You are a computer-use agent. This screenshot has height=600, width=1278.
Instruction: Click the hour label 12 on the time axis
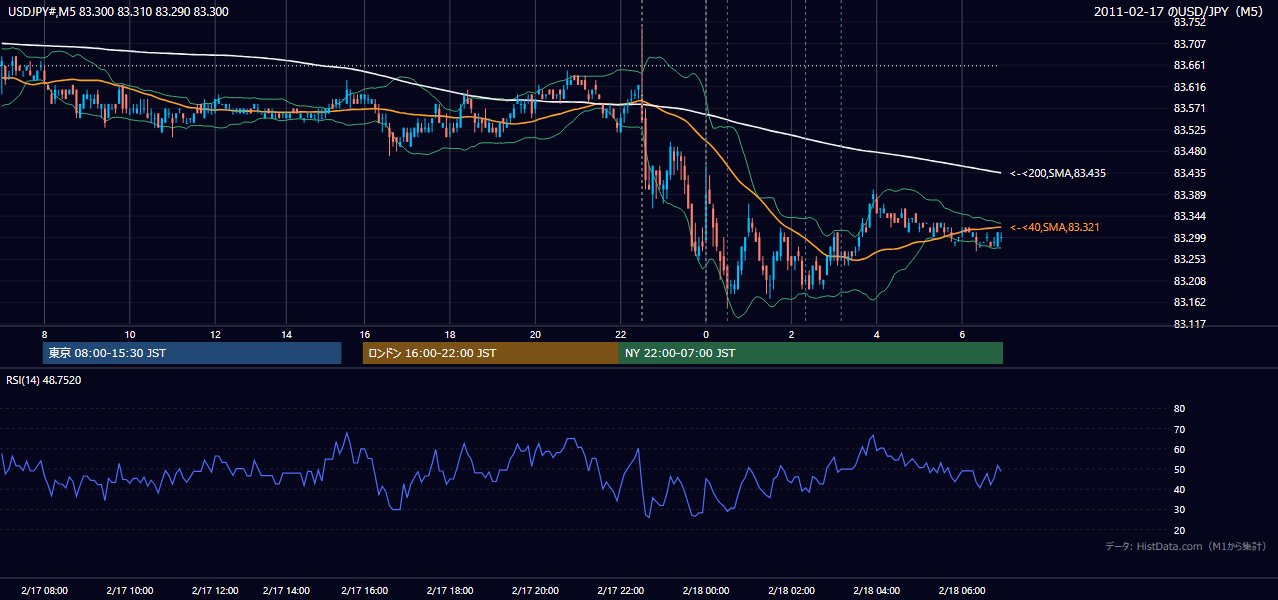(216, 334)
